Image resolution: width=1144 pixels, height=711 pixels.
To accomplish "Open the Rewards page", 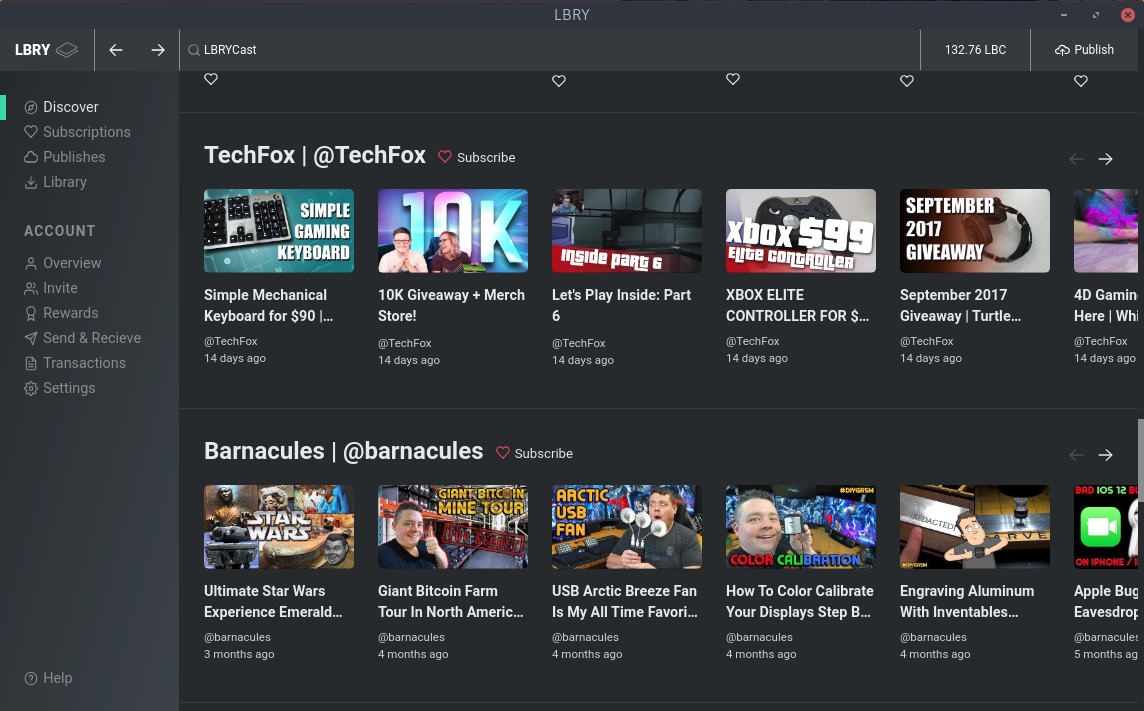I will tap(70, 313).
